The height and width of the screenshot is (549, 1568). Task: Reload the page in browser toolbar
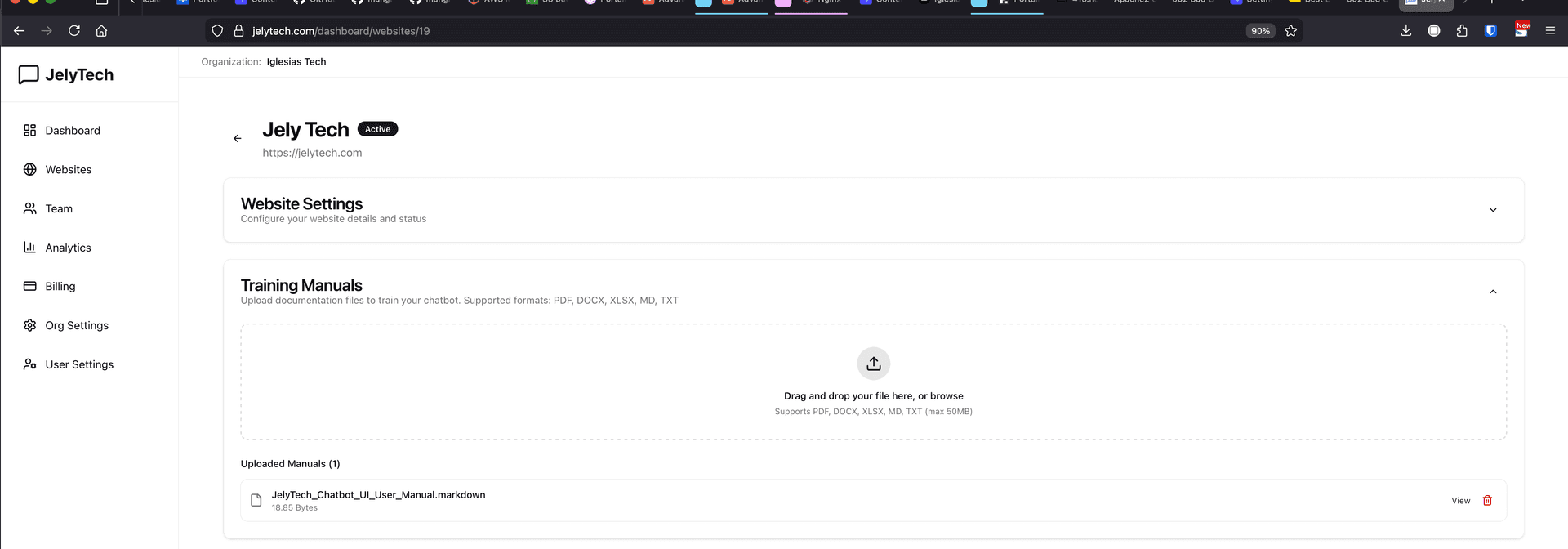click(74, 31)
